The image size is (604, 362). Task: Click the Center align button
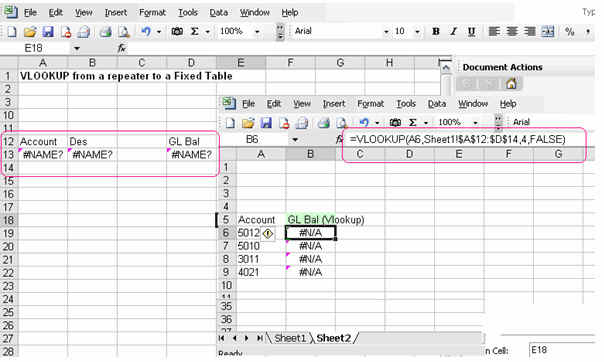coord(512,32)
